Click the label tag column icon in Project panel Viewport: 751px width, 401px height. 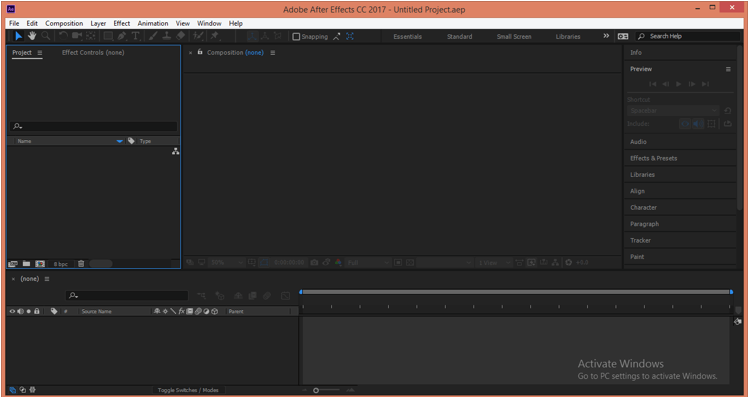tap(131, 141)
